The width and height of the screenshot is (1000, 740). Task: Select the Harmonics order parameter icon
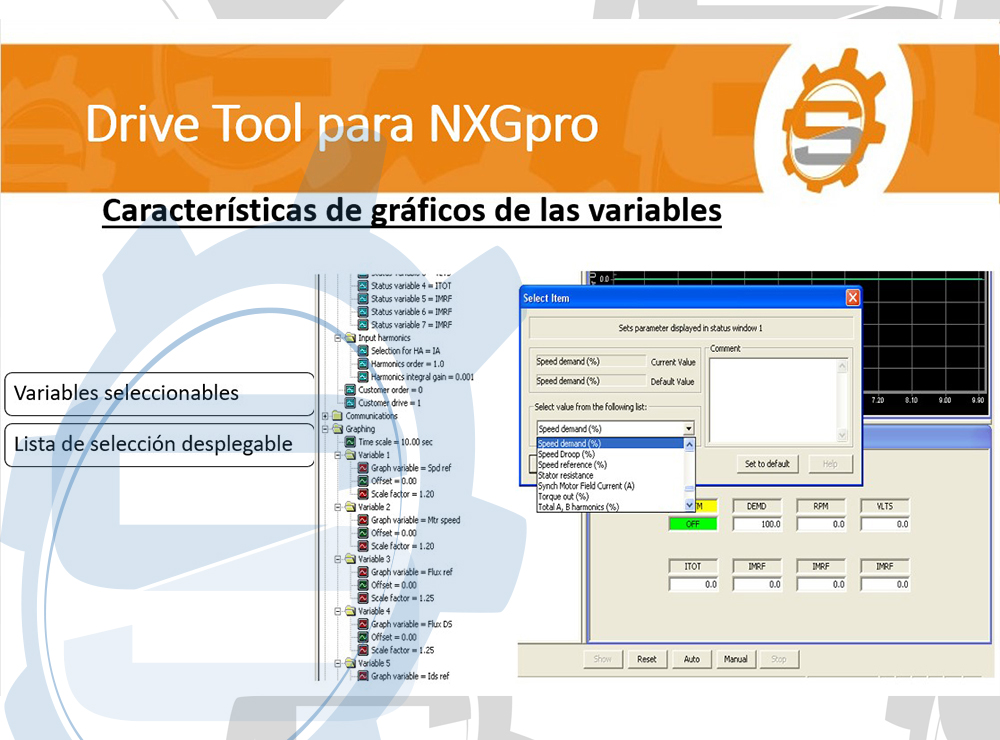(363, 364)
